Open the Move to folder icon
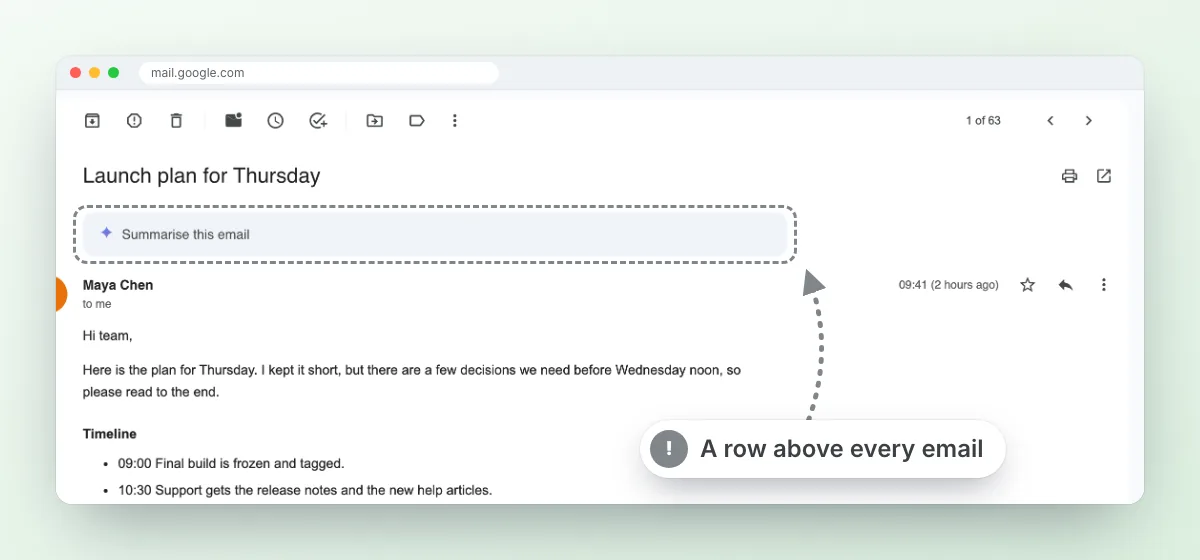The height and width of the screenshot is (560, 1200). coord(375,121)
